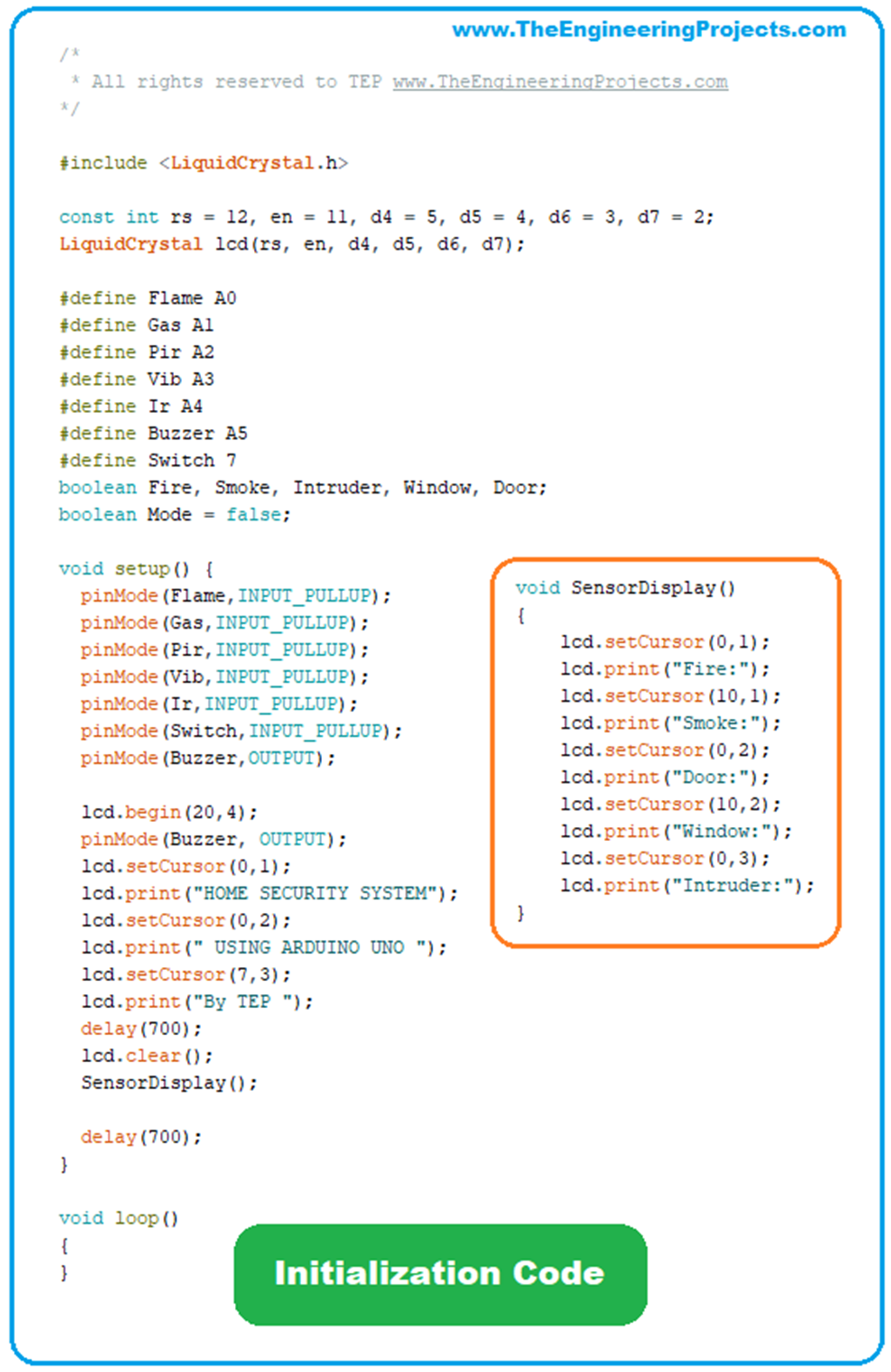
Task: Click the lcd.clear() statement
Action: point(147,1055)
